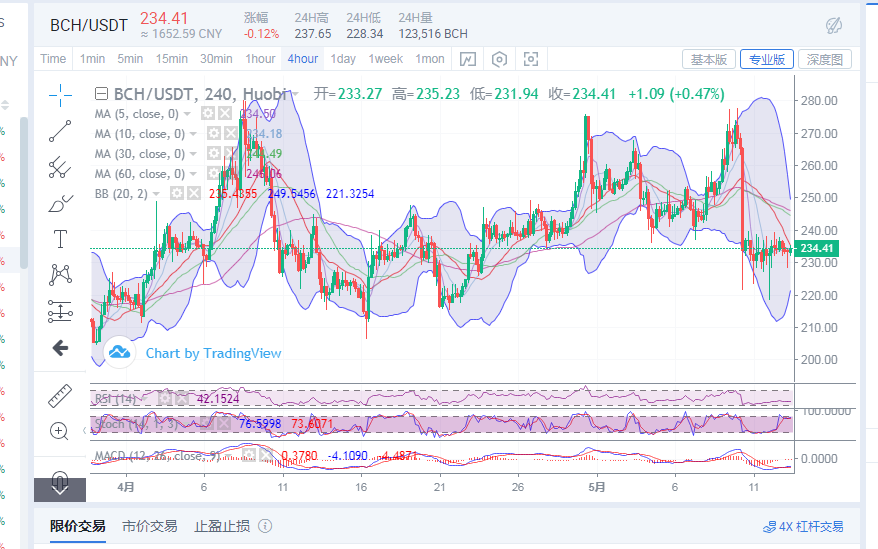Expand MA (60, close, 0) dropdown arrow
This screenshot has width=878, height=549.
click(193, 174)
